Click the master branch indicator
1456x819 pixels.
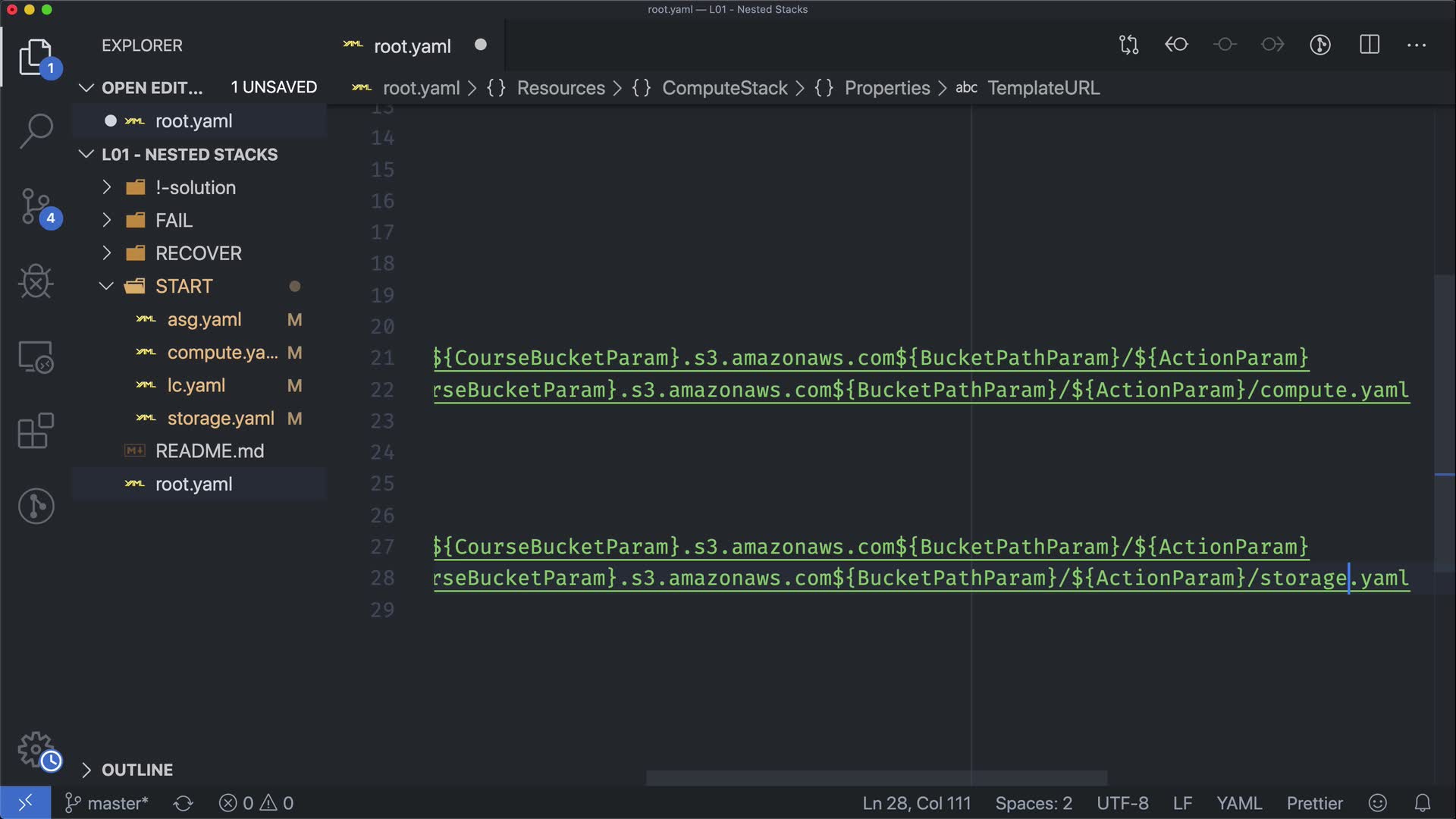pos(107,803)
